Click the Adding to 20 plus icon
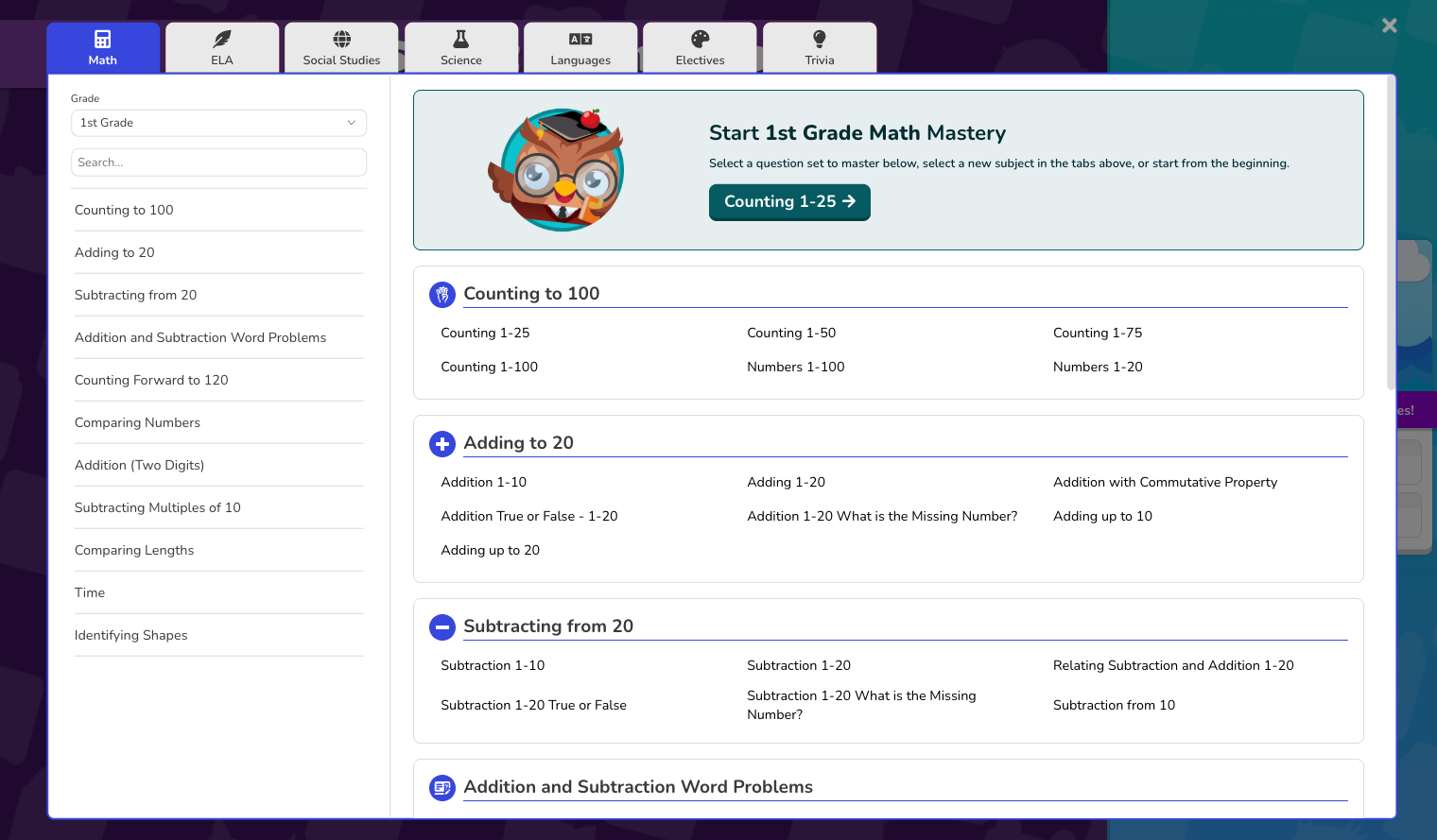The width and height of the screenshot is (1437, 840). (442, 444)
